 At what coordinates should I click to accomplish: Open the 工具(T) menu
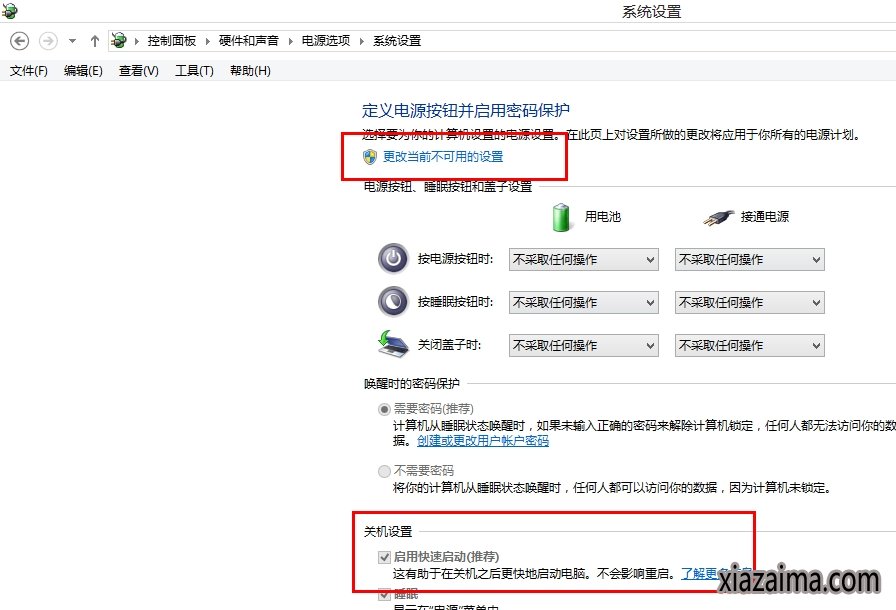coord(194,71)
